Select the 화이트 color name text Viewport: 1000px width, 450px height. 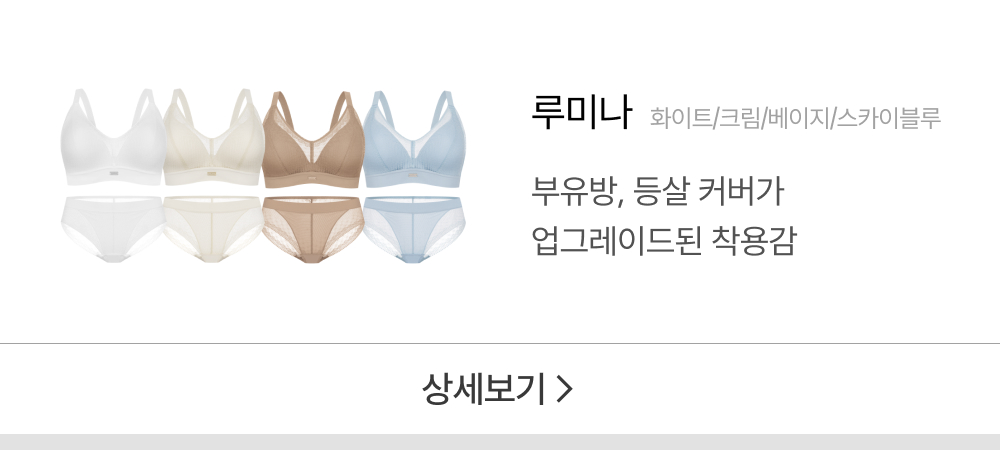click(679, 118)
